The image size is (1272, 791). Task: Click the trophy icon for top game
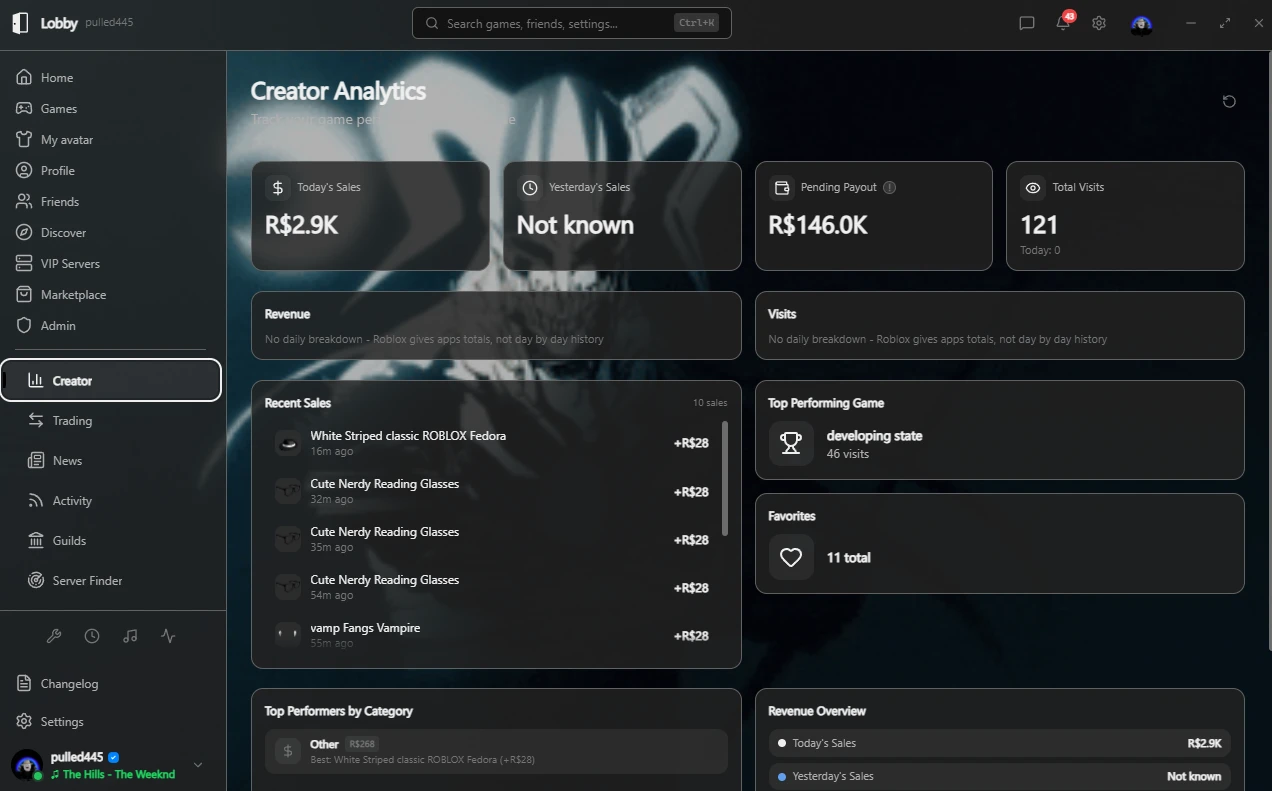(x=791, y=443)
